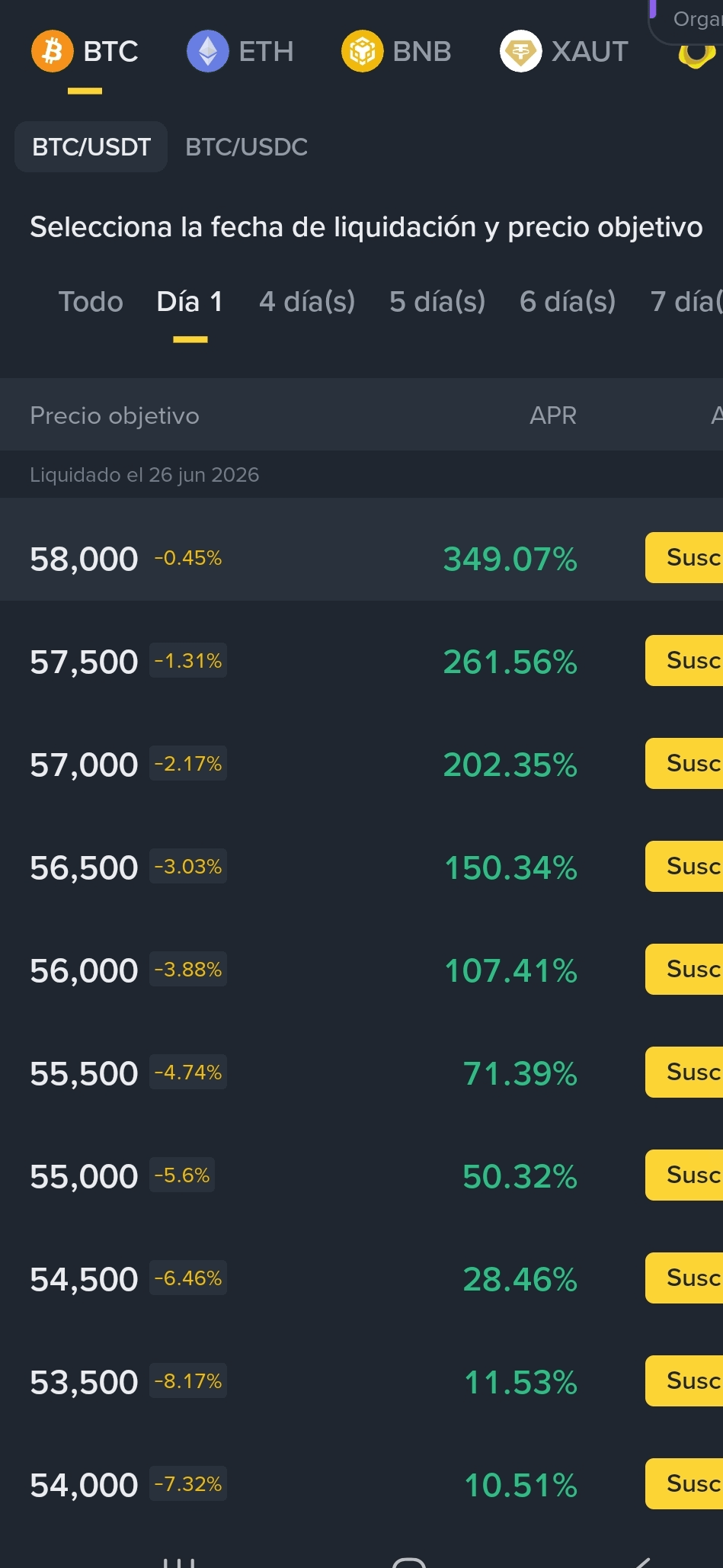Viewport: 723px width, 1568px height.
Task: Subscribe to the 58,000 target price
Action: pos(684,557)
